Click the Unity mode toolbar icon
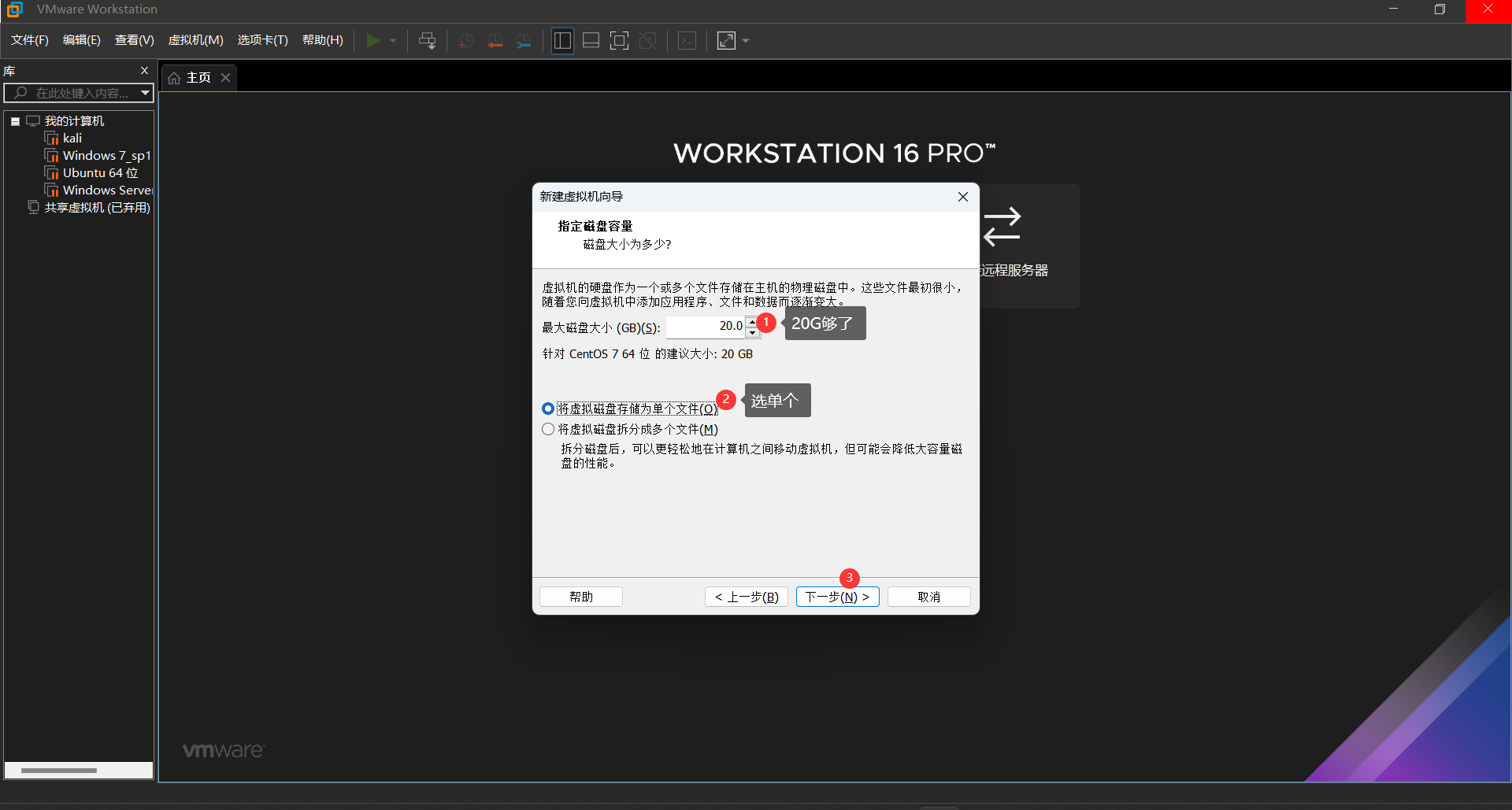Screen dimensions: 1512x810 pyautogui.click(x=648, y=40)
